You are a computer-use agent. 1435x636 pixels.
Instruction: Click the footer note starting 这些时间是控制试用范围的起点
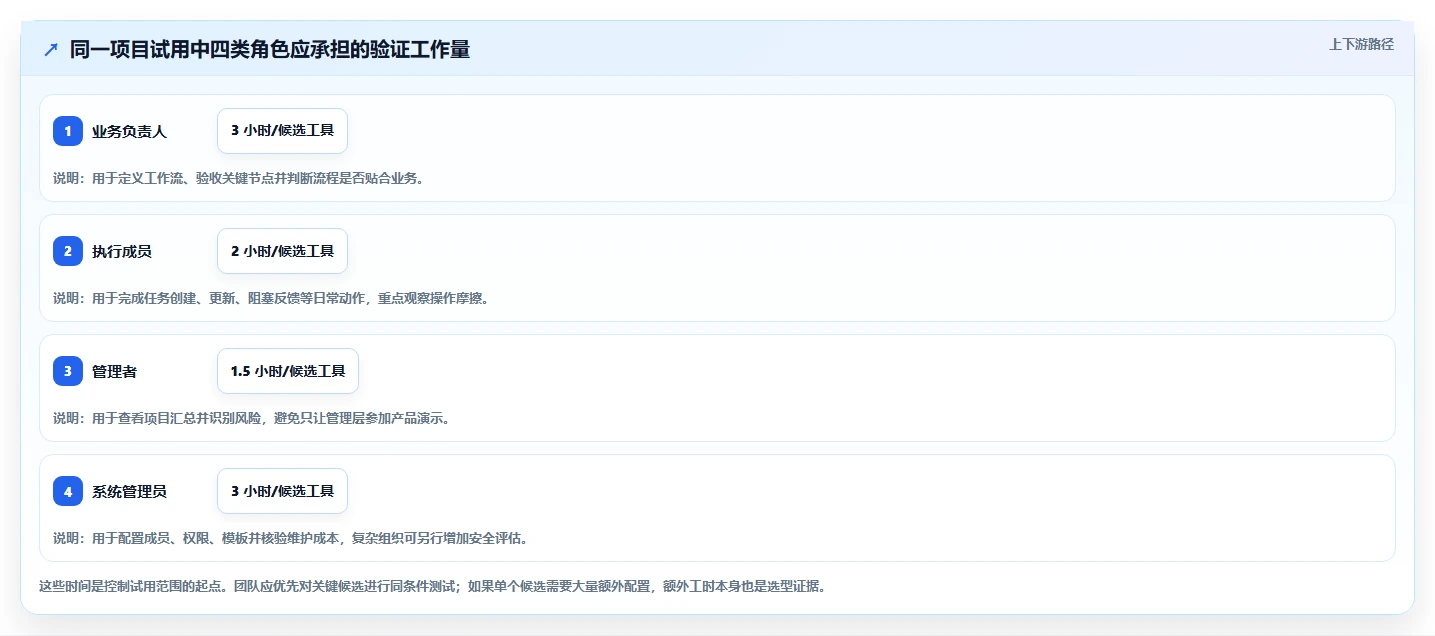[x=432, y=586]
